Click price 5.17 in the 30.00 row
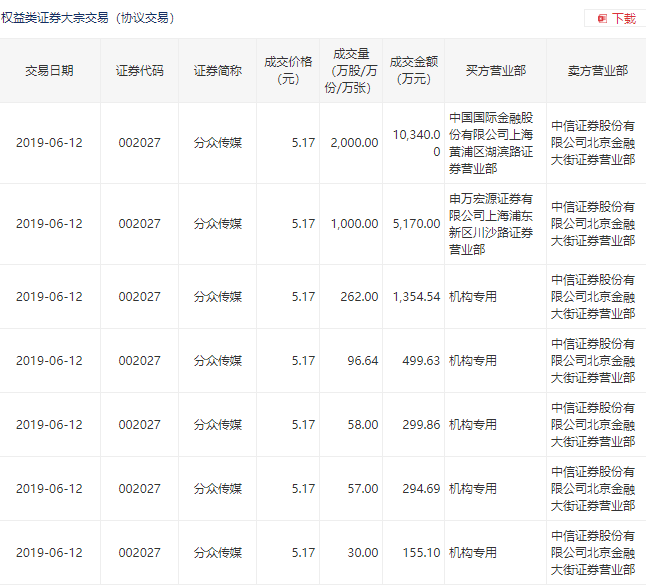Image resolution: width=646 pixels, height=586 pixels. [x=304, y=553]
